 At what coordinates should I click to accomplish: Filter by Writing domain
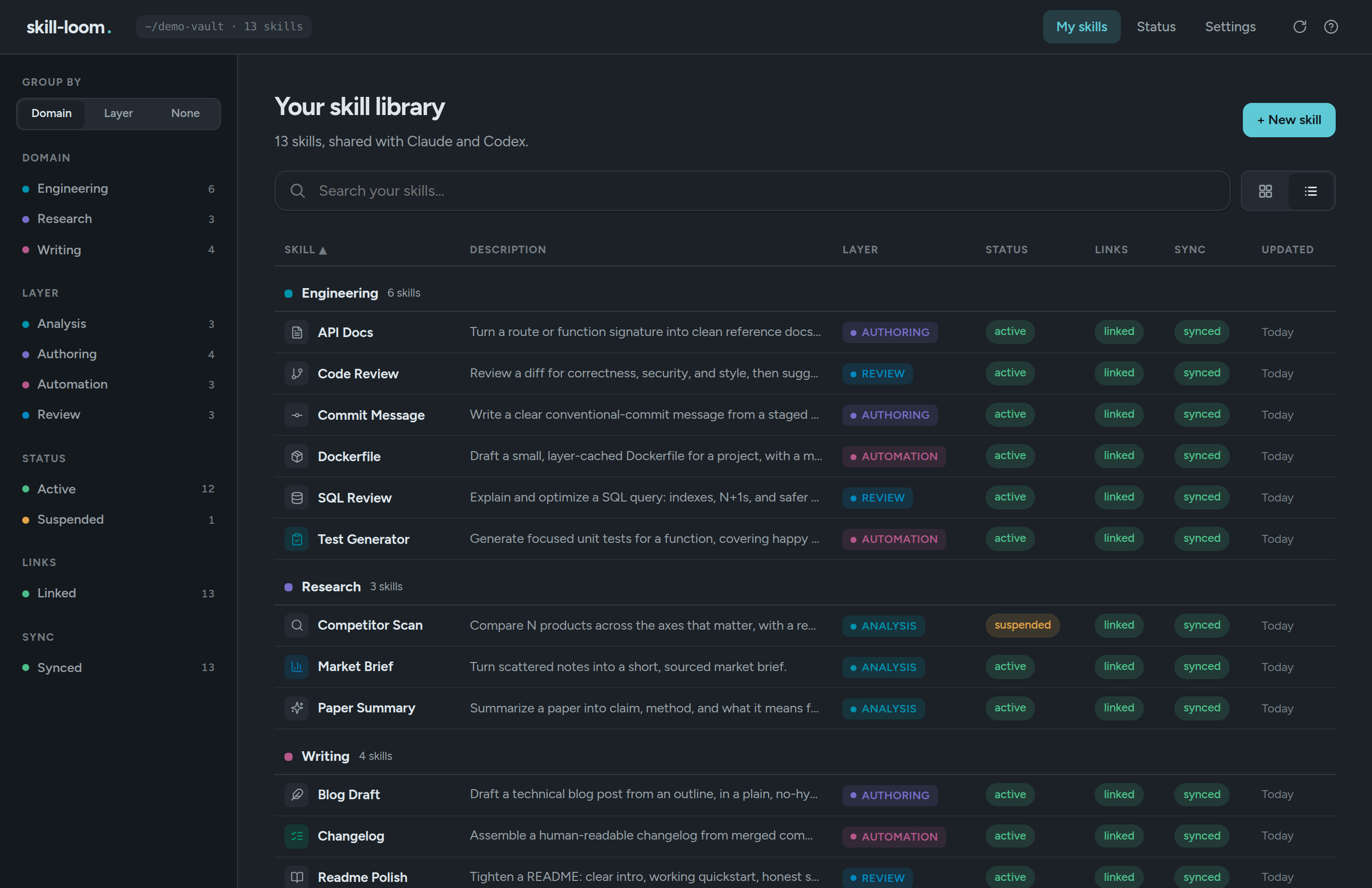pos(118,250)
